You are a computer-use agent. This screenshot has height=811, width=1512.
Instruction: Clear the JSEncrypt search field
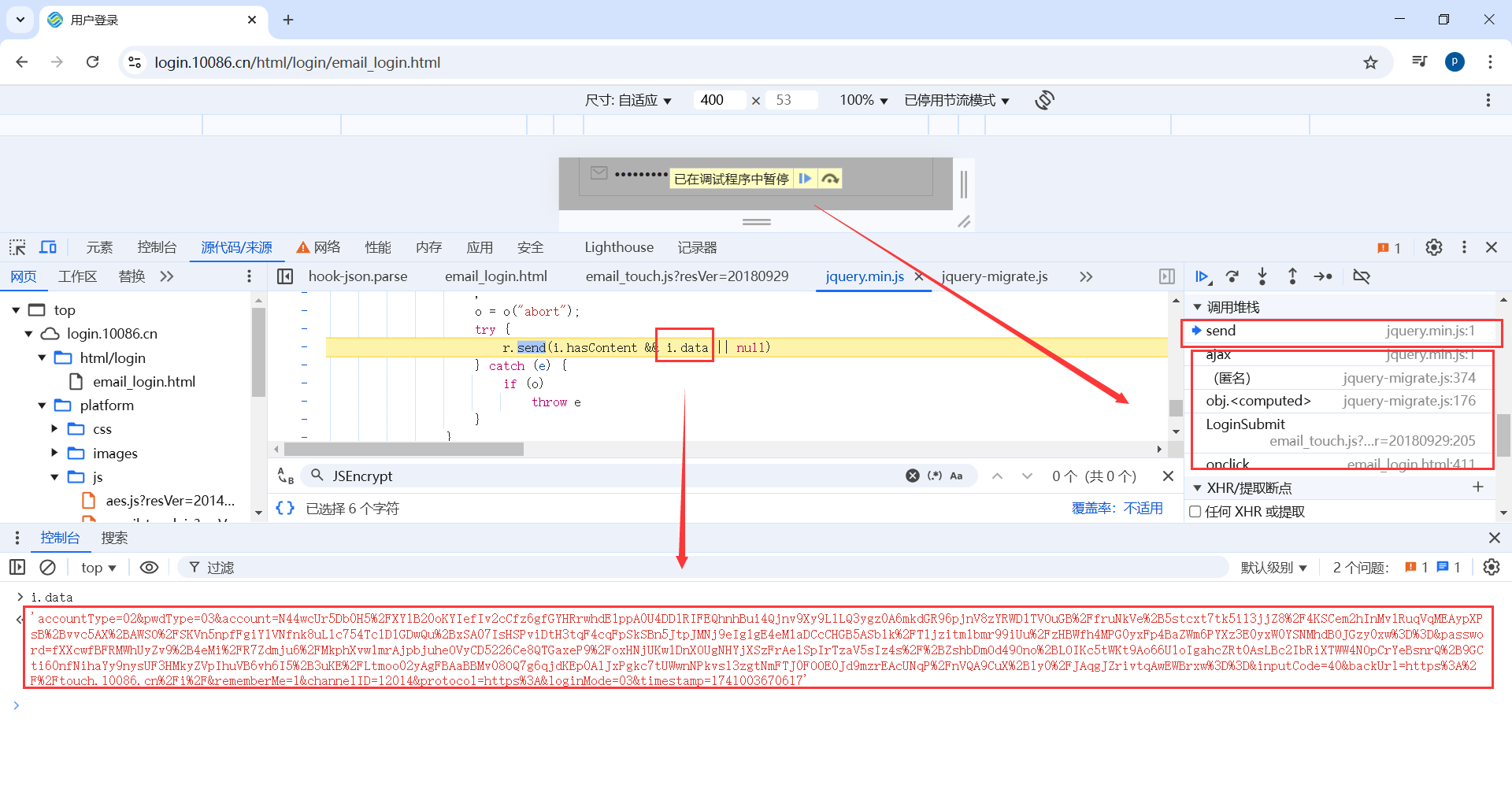click(913, 476)
